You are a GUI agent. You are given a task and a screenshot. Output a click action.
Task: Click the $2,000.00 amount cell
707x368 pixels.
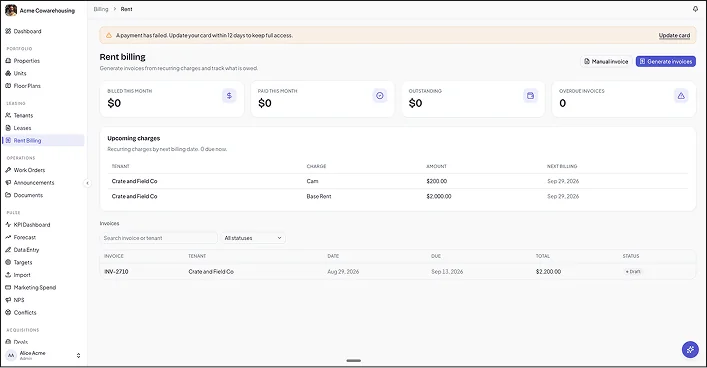tap(439, 197)
